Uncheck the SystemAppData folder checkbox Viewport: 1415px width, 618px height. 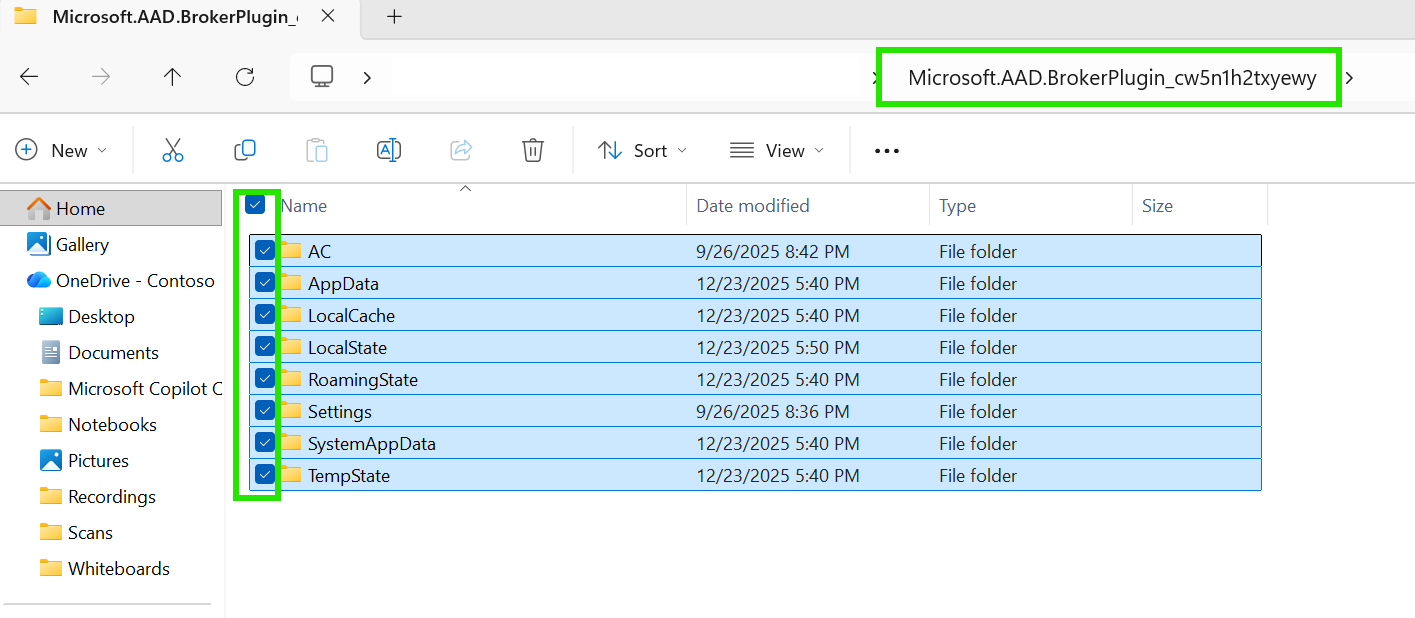pos(265,443)
